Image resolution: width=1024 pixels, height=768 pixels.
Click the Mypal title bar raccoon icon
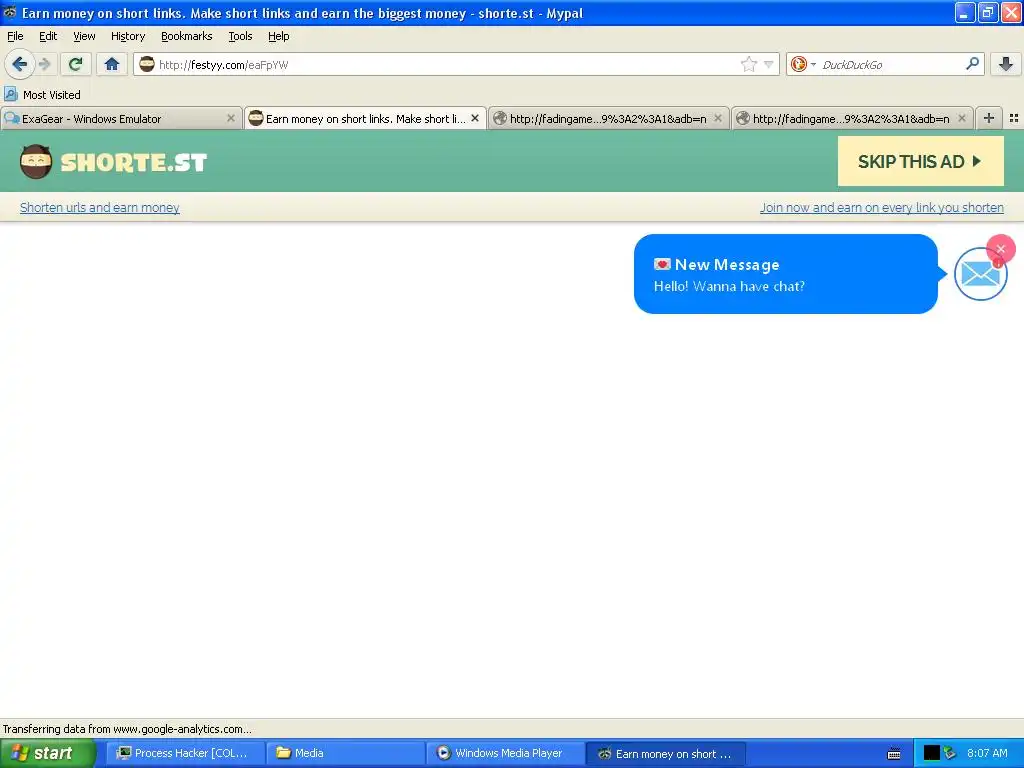pos(9,12)
